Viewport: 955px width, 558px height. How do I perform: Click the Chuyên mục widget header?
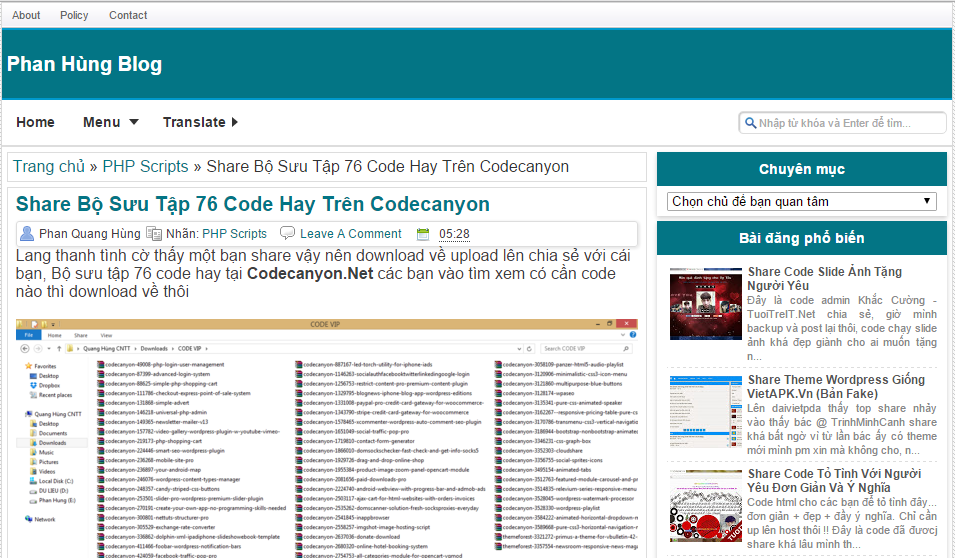click(x=802, y=169)
